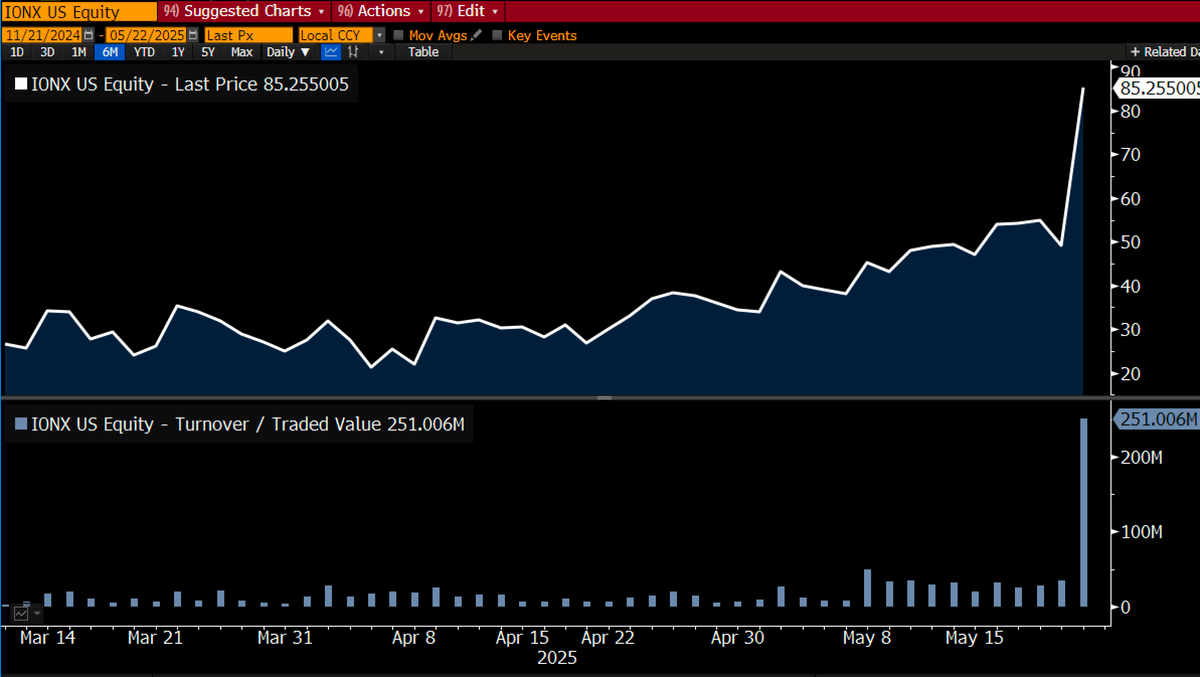Select the candlestick chart type icon

(354, 52)
